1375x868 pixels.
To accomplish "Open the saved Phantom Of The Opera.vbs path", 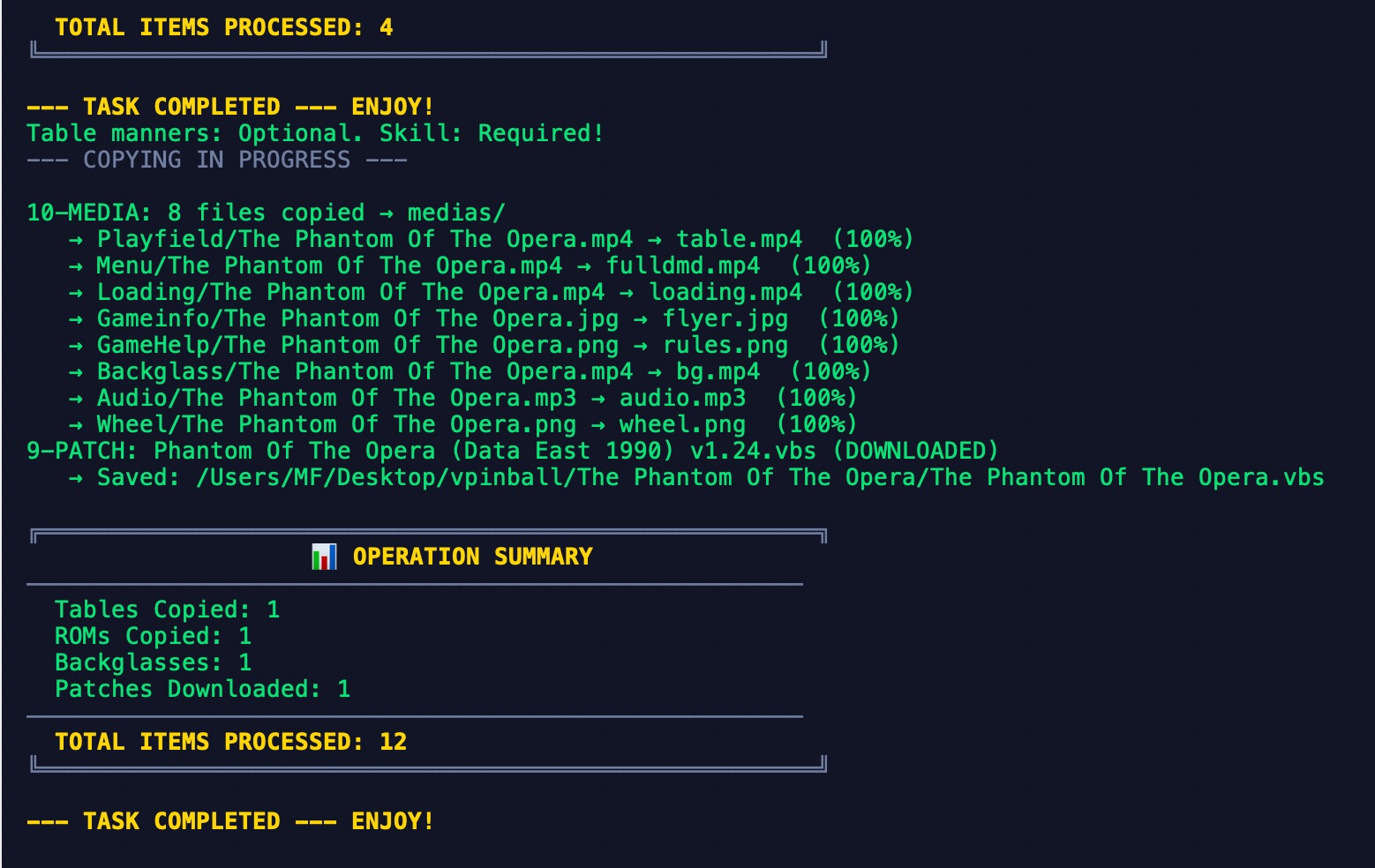I will coord(759,477).
